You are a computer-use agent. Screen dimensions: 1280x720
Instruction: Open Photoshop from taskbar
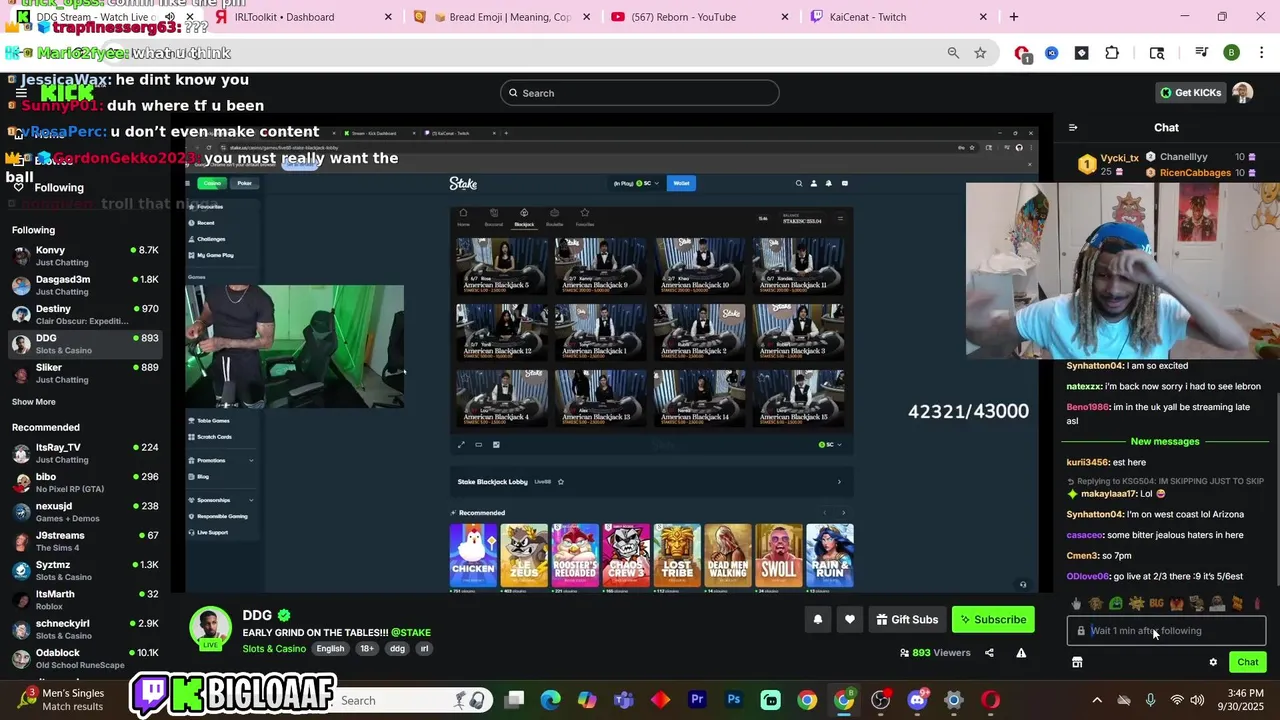pyautogui.click(x=734, y=700)
